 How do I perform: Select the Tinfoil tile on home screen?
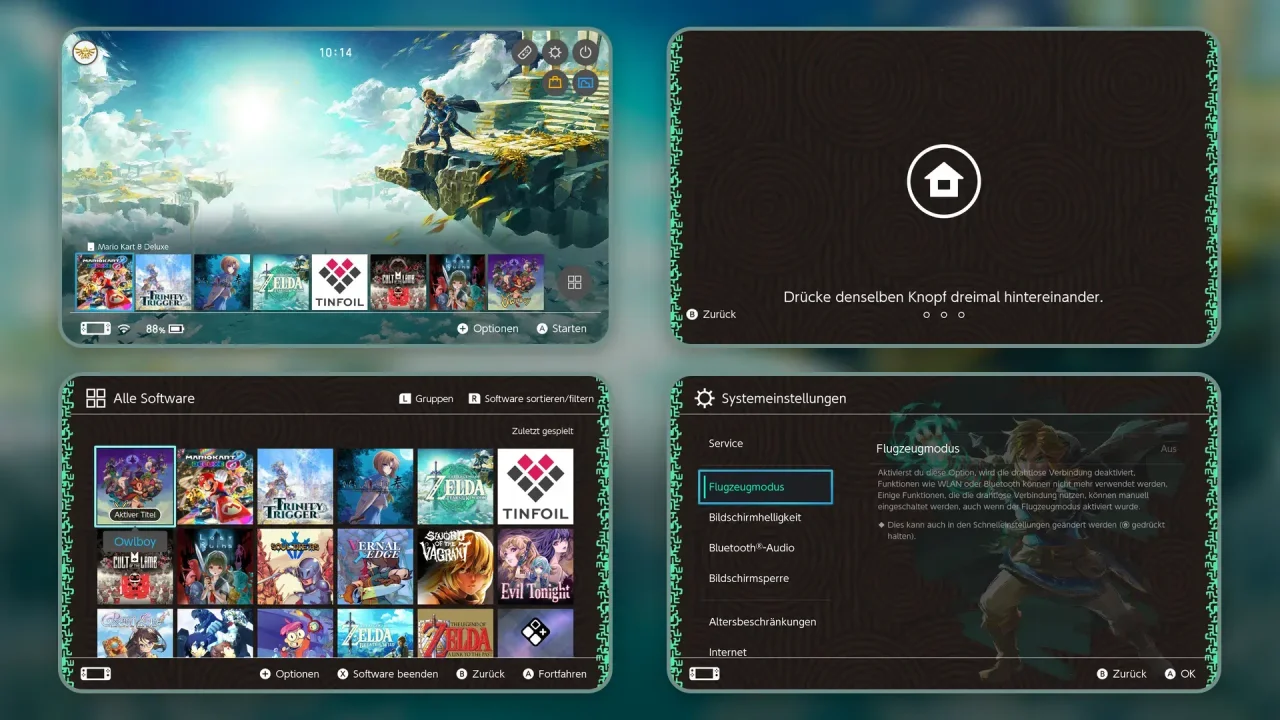click(340, 282)
